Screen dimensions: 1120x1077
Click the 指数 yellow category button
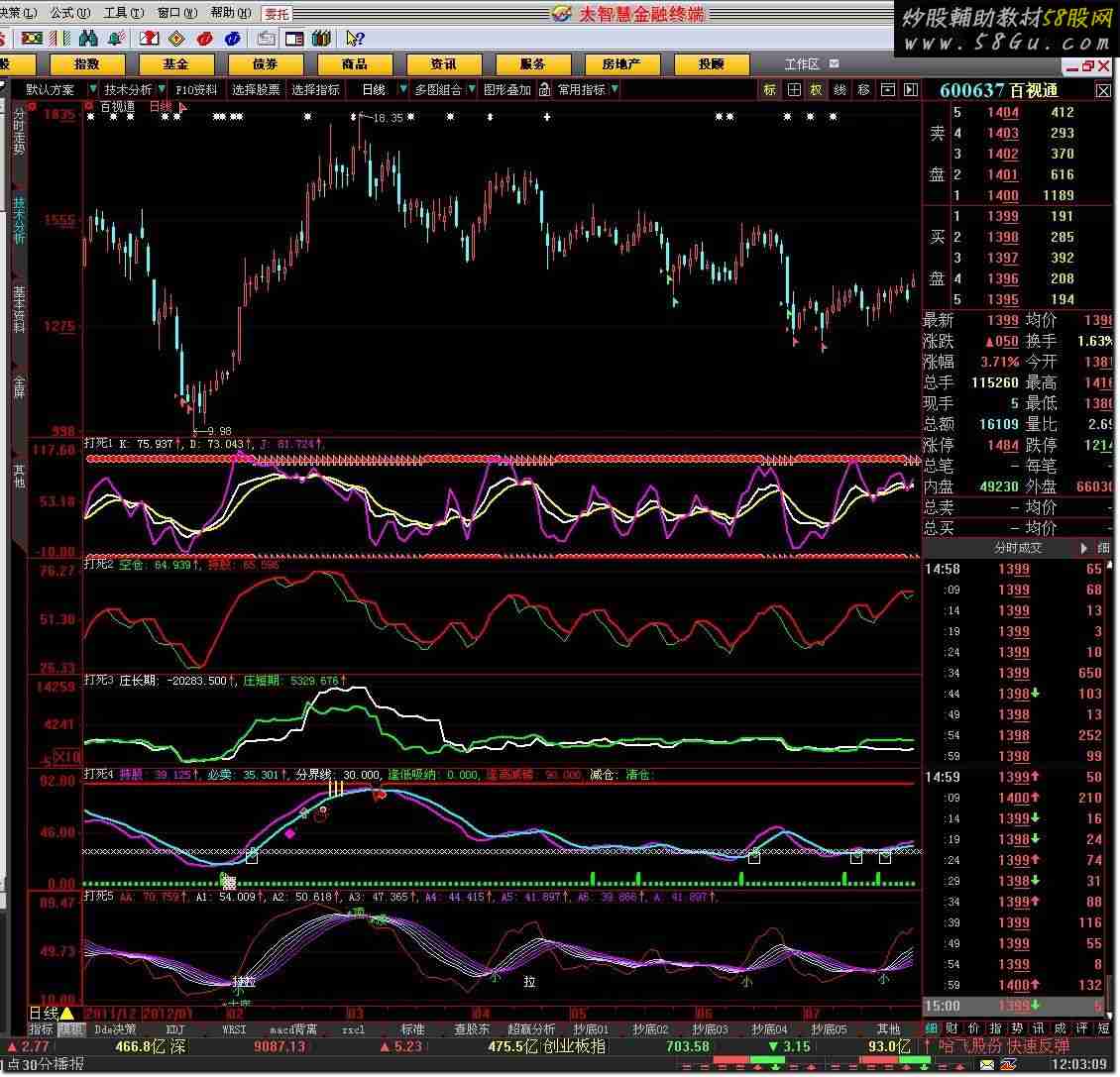pos(87,64)
